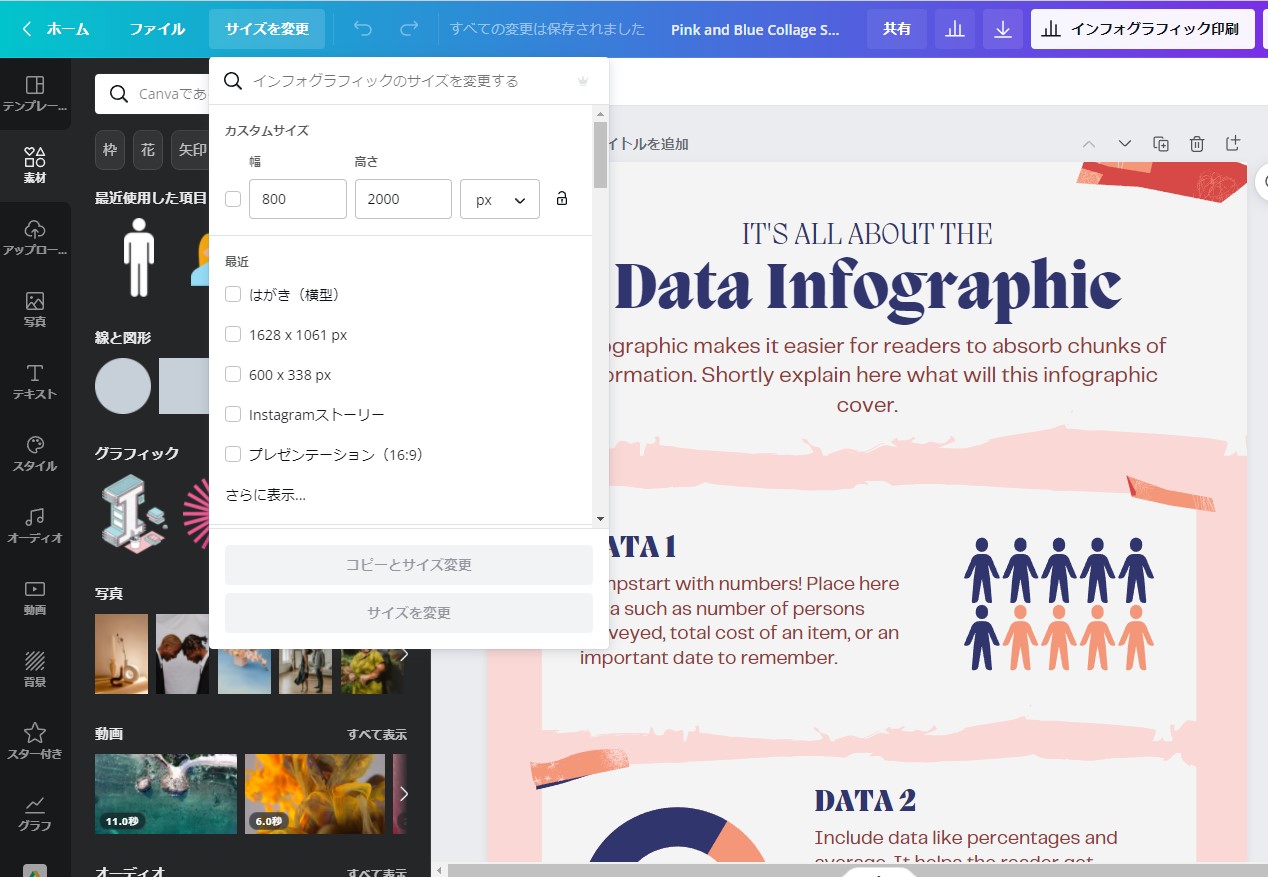Open the 写真 photos sidebar panel
1268x877 pixels.
point(35,310)
